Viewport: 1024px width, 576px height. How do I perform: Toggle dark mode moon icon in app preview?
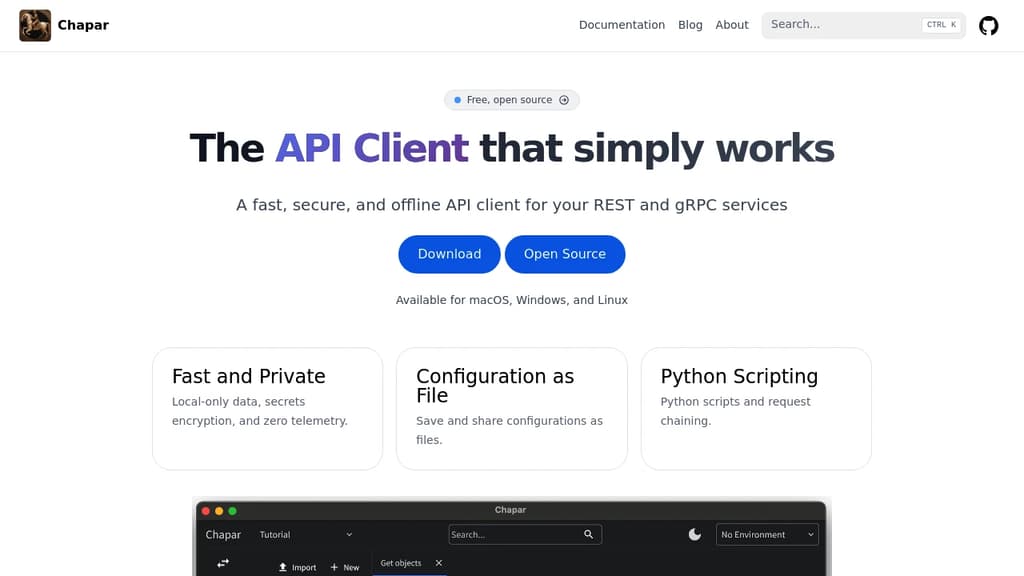click(x=694, y=534)
